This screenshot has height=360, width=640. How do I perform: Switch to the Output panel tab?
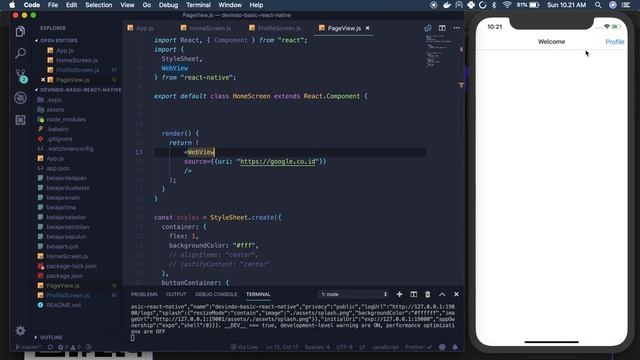(x=176, y=294)
